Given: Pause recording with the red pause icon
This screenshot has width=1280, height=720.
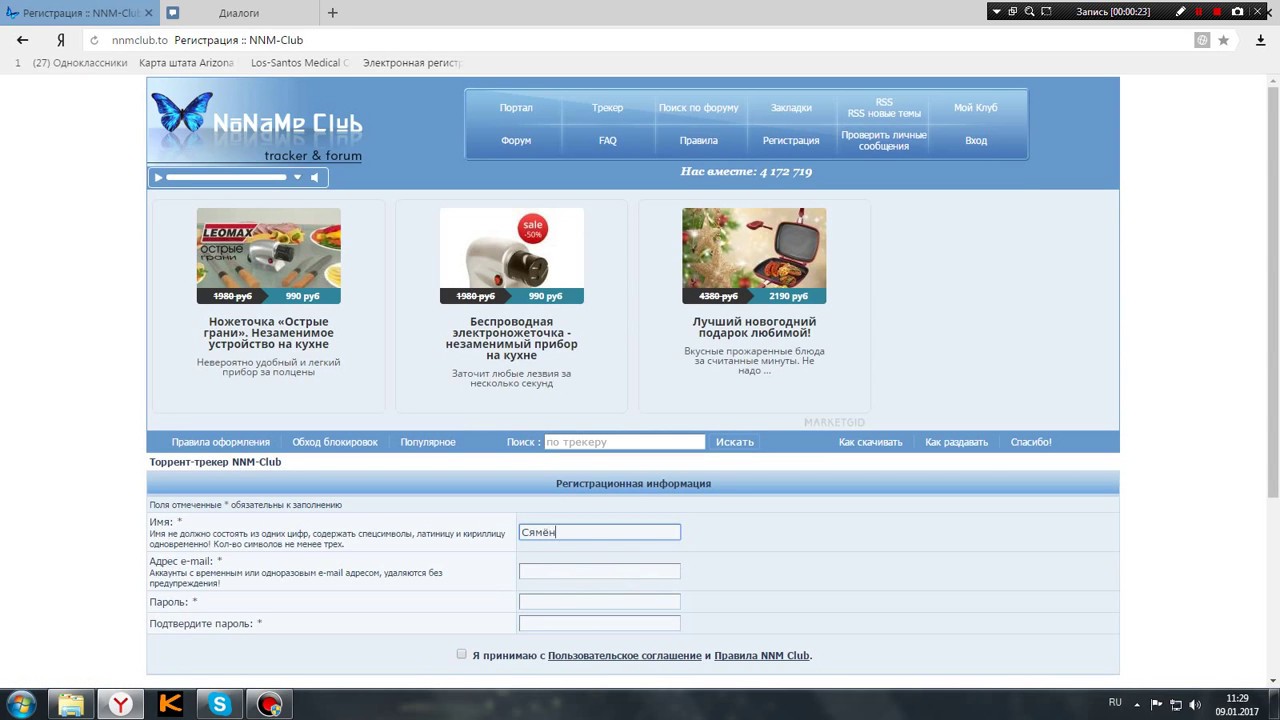Looking at the screenshot, I should click(1199, 12).
